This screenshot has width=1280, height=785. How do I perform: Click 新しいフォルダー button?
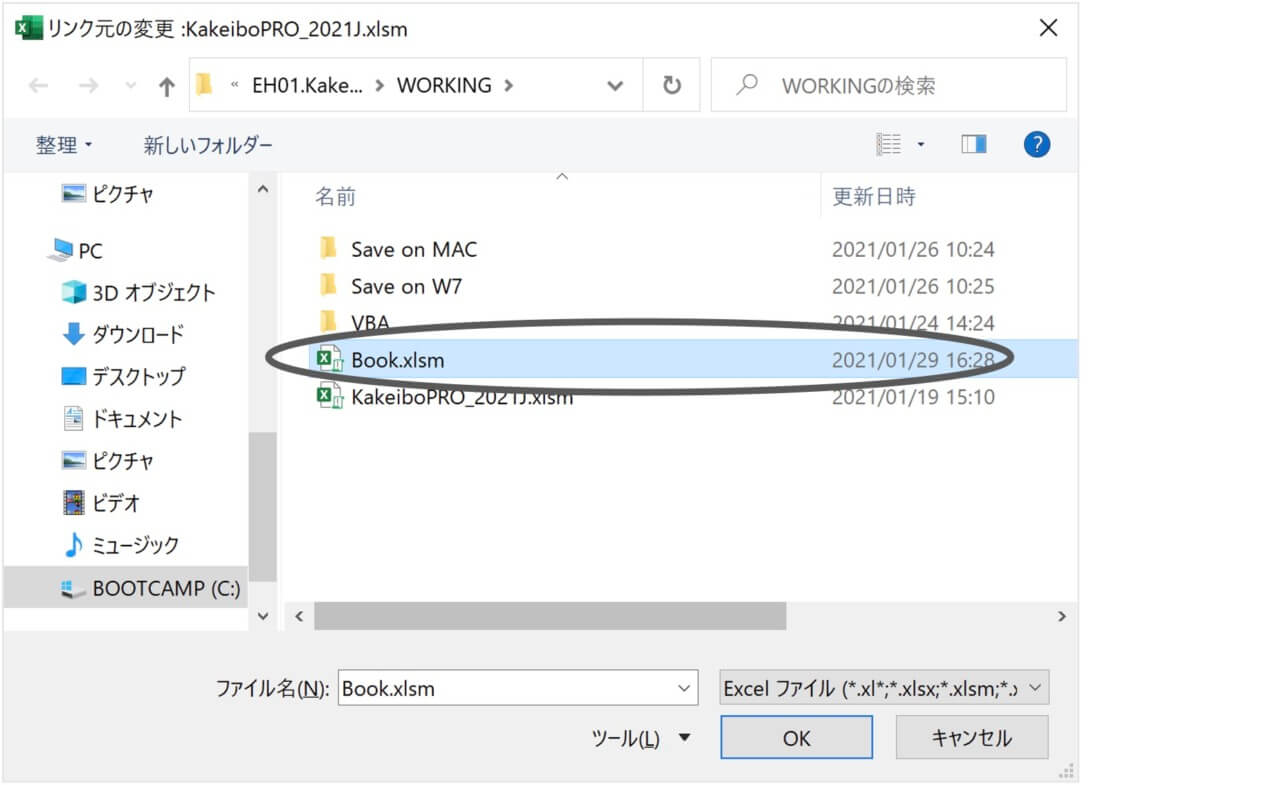(208, 145)
